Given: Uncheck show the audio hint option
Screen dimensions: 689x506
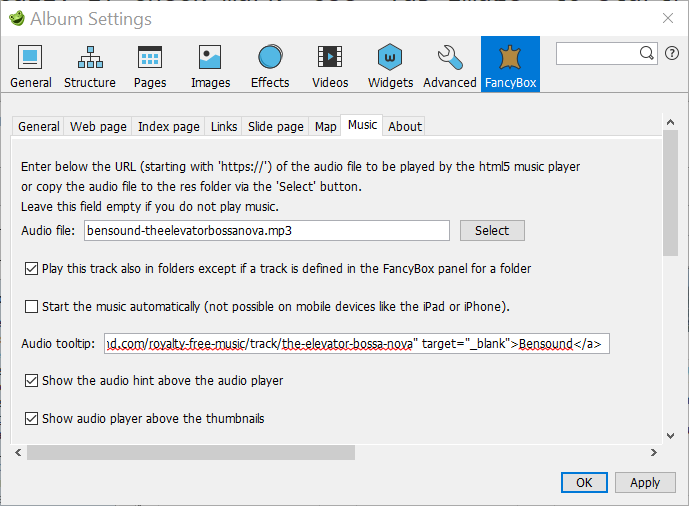Looking at the screenshot, I should coord(31,381).
